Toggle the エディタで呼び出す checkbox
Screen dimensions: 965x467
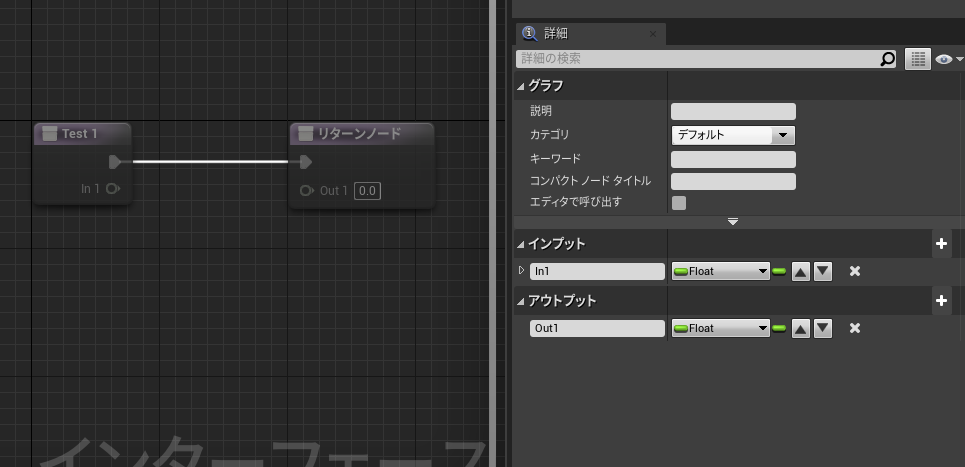(679, 202)
